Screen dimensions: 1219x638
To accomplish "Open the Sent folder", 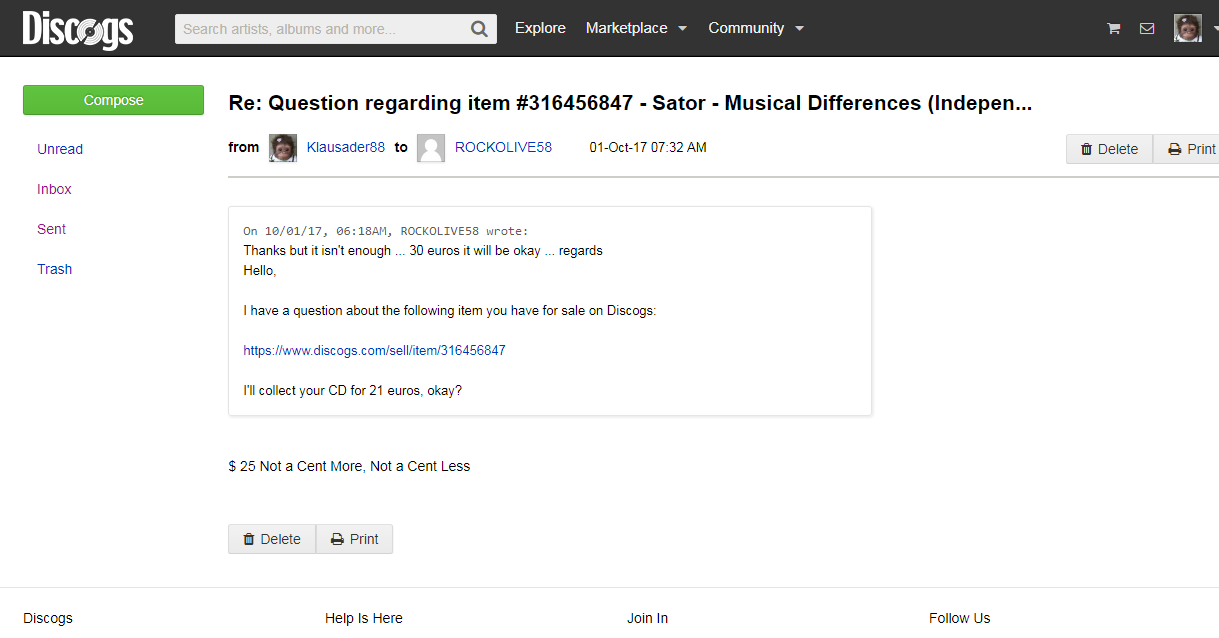I will click(51, 229).
